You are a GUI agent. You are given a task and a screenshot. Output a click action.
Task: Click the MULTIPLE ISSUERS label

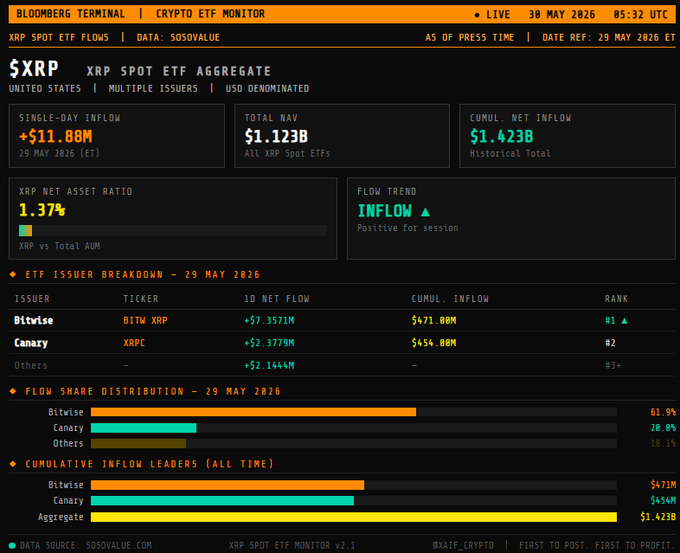tap(153, 88)
